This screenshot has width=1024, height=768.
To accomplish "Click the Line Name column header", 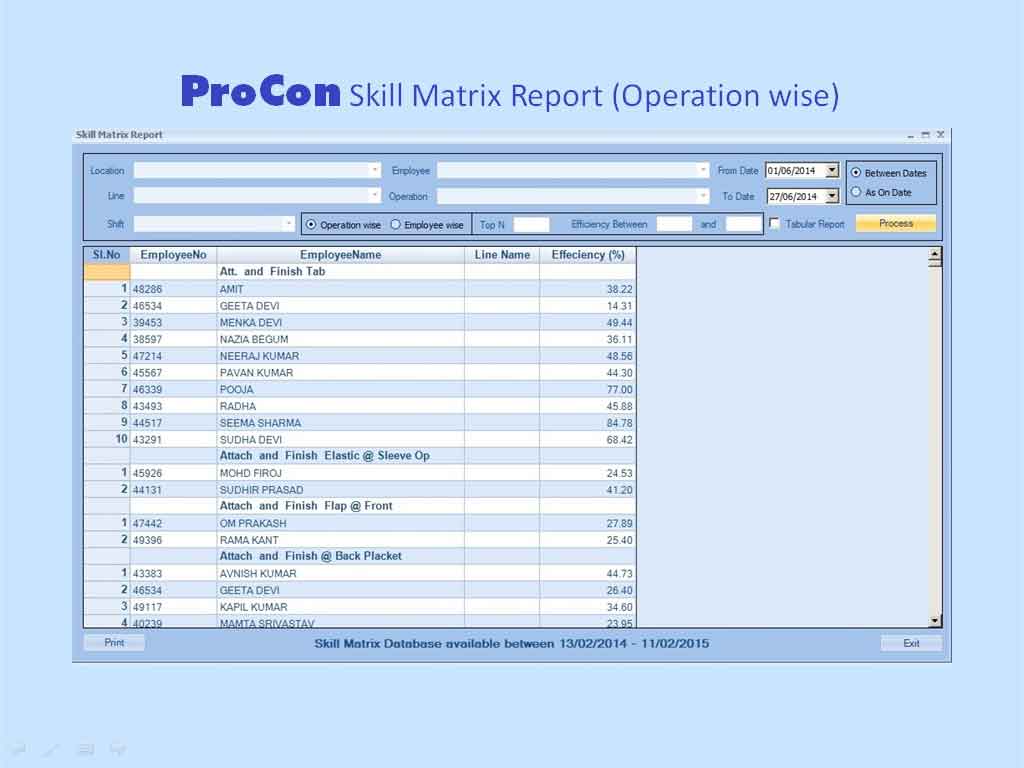I will pyautogui.click(x=502, y=255).
